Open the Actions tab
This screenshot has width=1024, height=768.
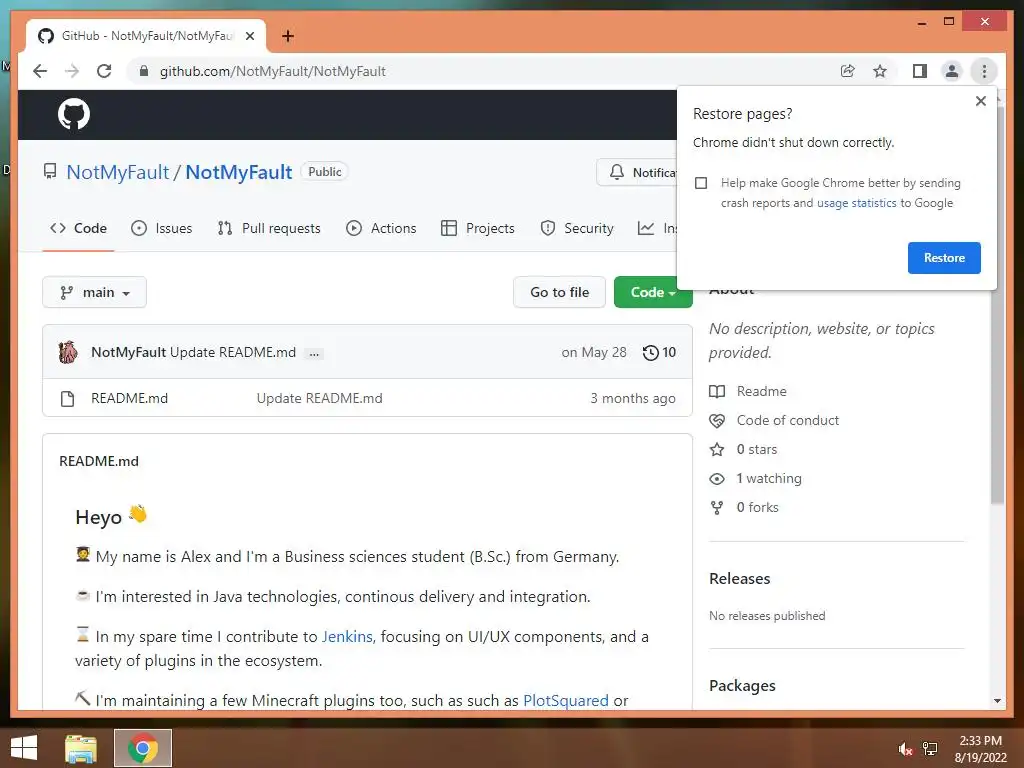coord(381,229)
